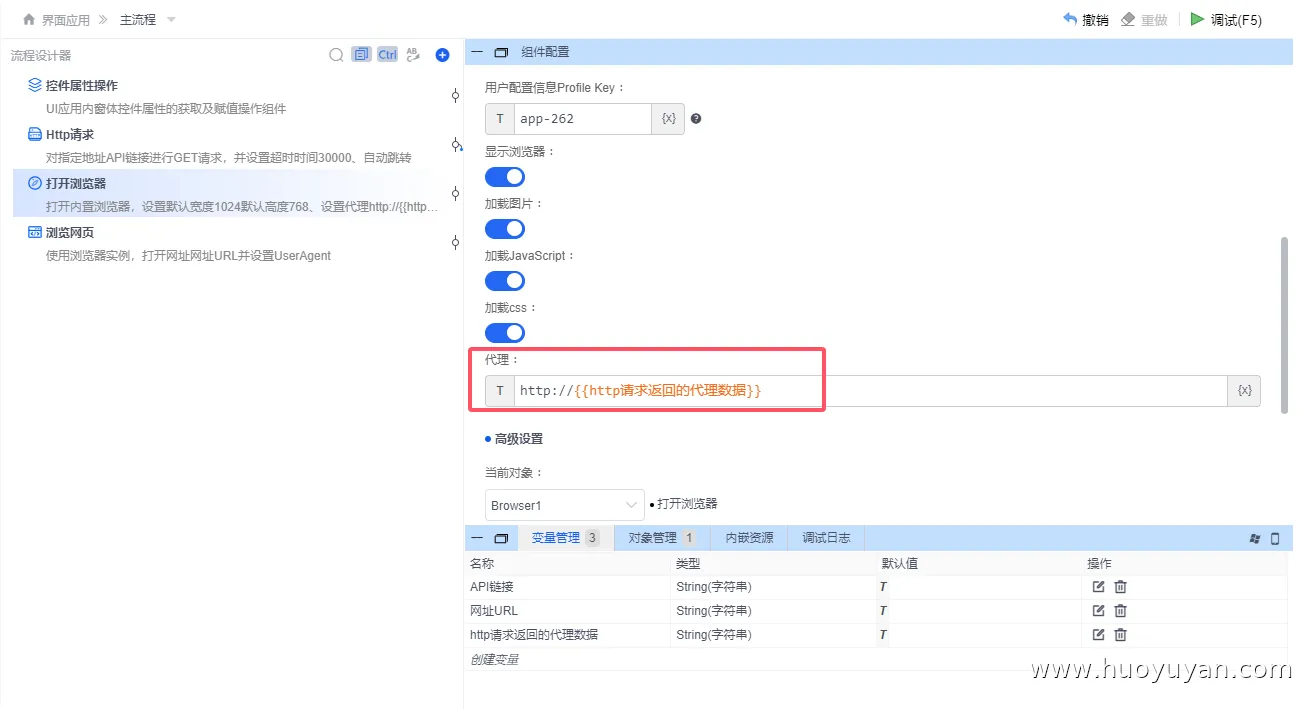Toggle the collapse-description icon in flow designer

(x=361, y=55)
